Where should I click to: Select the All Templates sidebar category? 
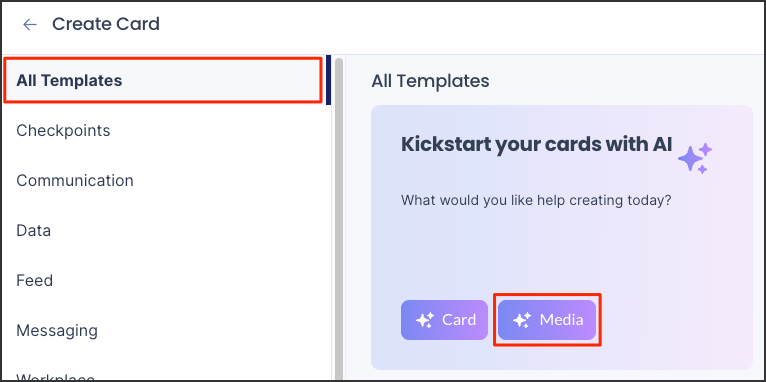[163, 80]
